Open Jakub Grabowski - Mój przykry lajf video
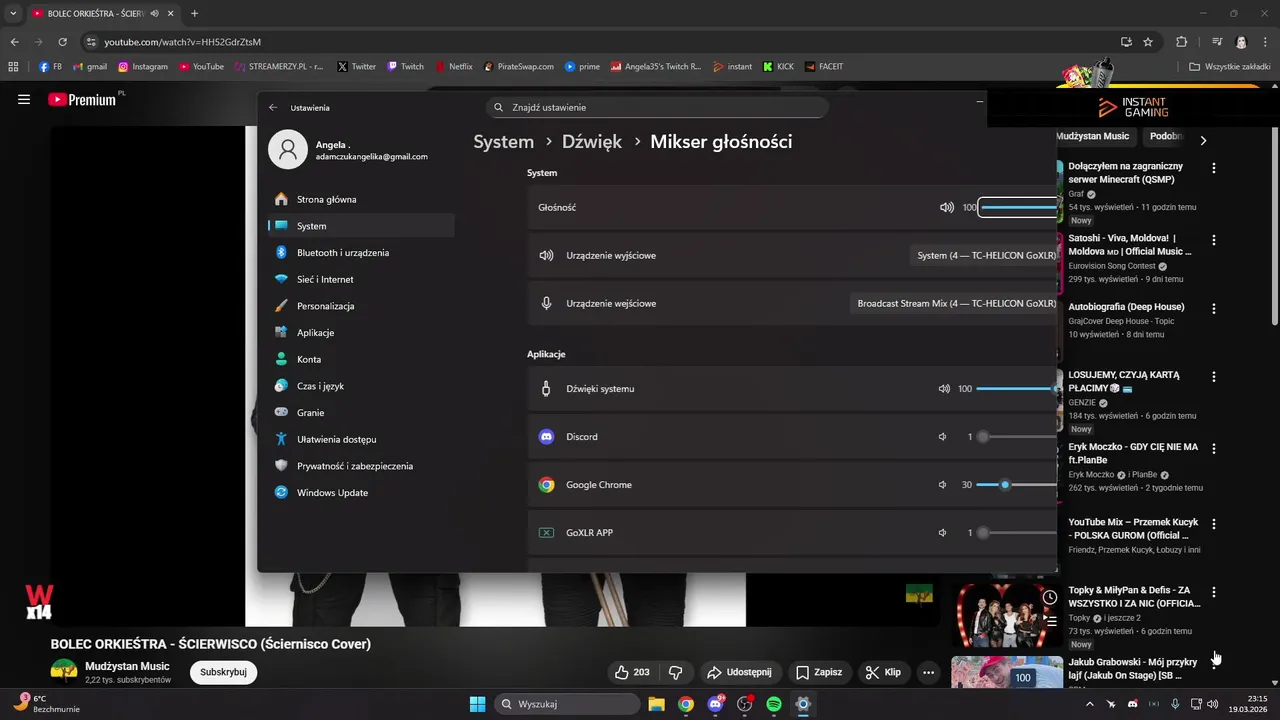1280x720 pixels. click(1133, 668)
